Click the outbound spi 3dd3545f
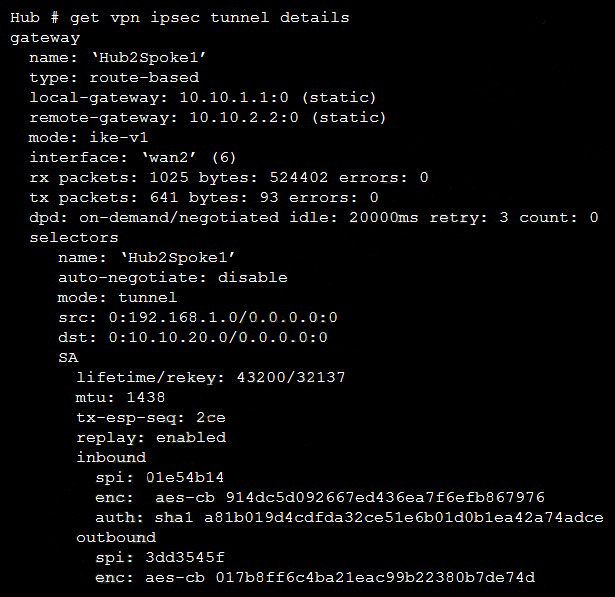615x597 pixels. pyautogui.click(x=160, y=557)
